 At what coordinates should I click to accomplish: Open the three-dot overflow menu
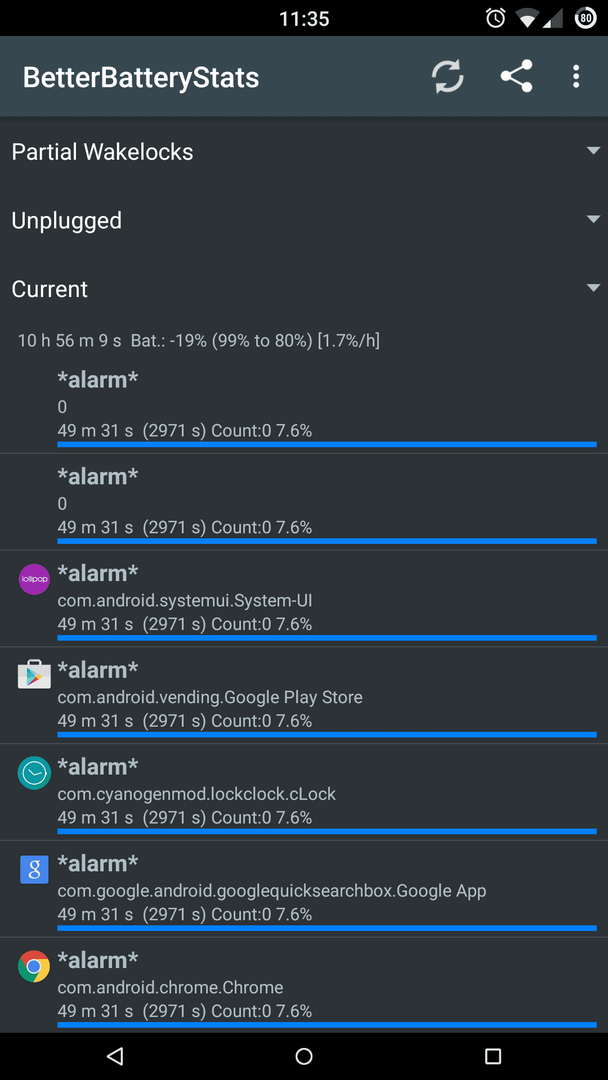pyautogui.click(x=576, y=76)
